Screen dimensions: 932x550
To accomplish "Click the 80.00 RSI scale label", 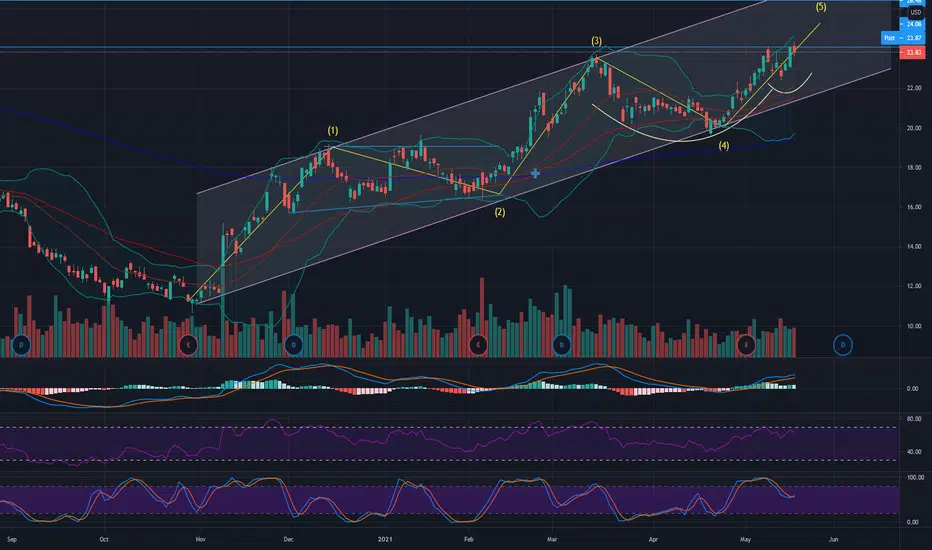I will 914,419.
